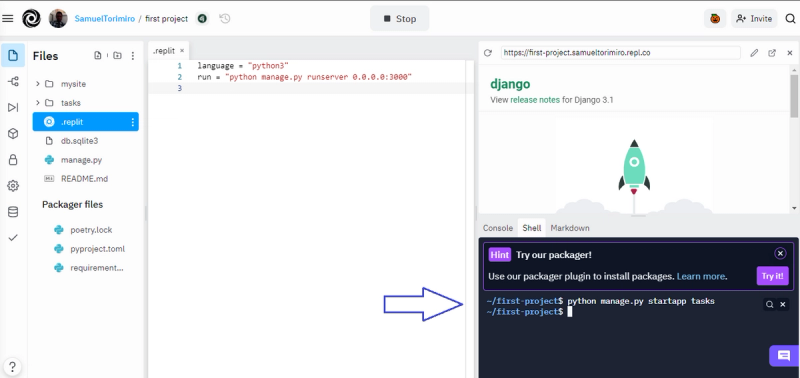The width and height of the screenshot is (800, 378).
Task: Click the Try it! button
Action: (x=772, y=276)
